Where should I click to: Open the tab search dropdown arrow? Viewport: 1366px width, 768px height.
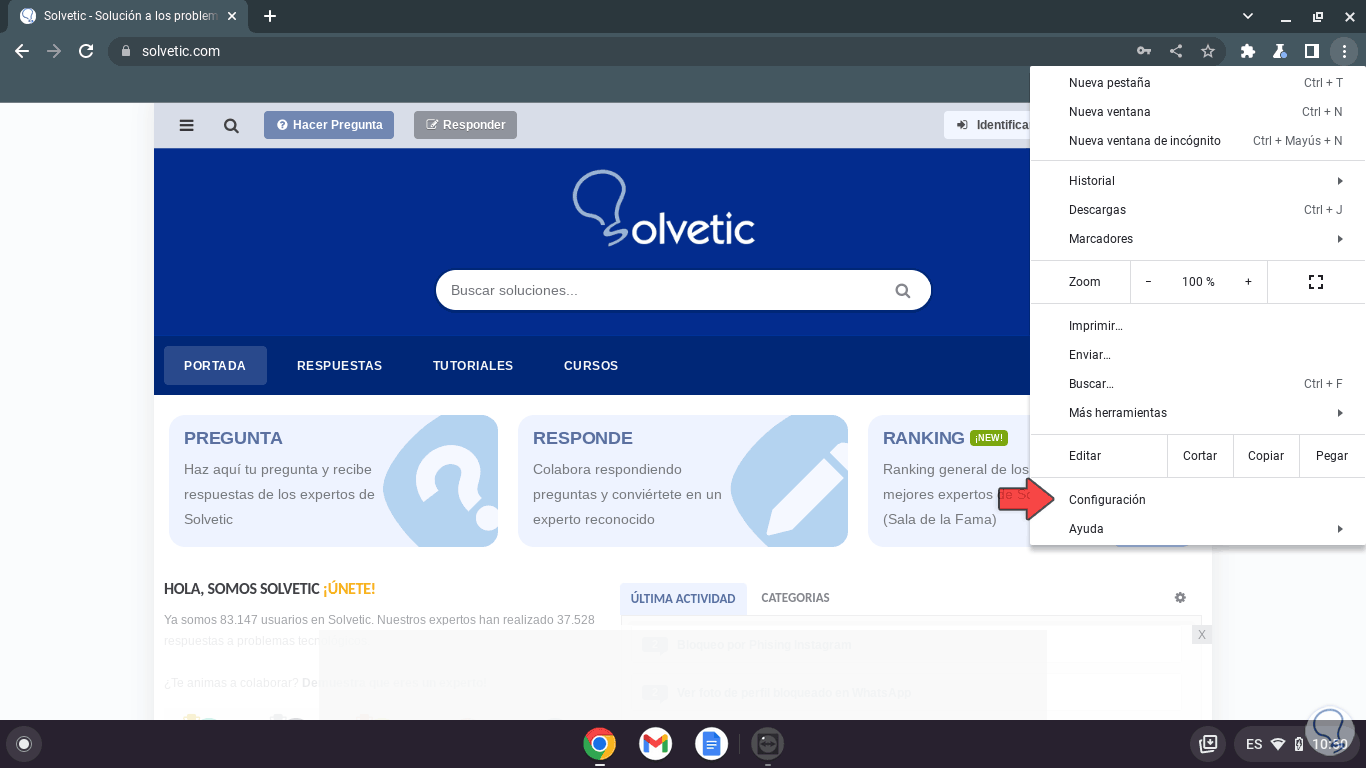coord(1248,16)
